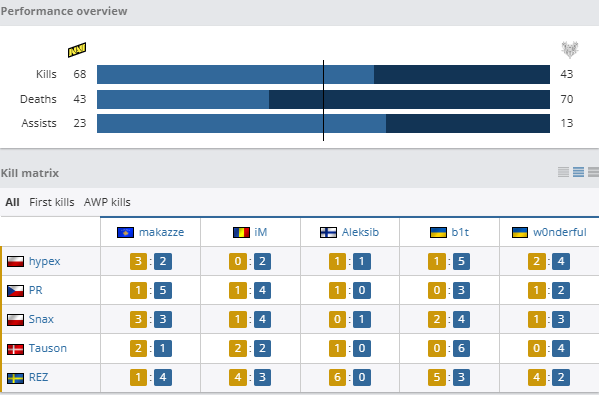
Task: Click REZ vs iM cell 4:3
Action: click(250, 377)
